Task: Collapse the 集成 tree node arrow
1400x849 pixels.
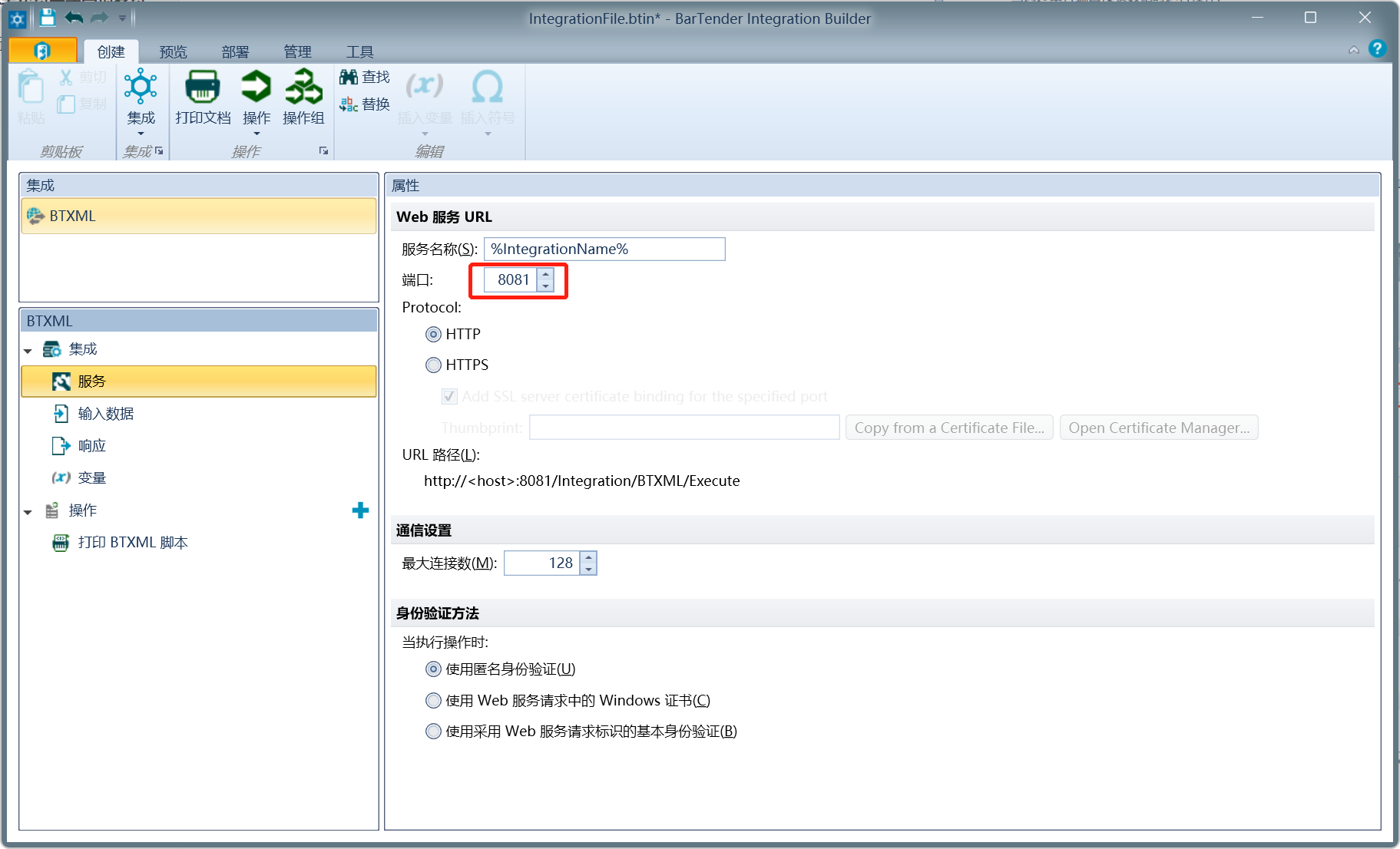Action: [x=28, y=351]
